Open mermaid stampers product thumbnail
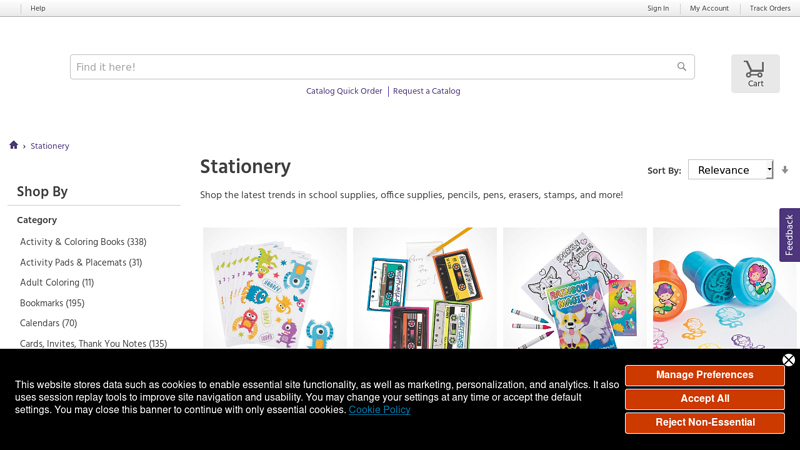Viewport: 800px width, 450px height. [724, 288]
